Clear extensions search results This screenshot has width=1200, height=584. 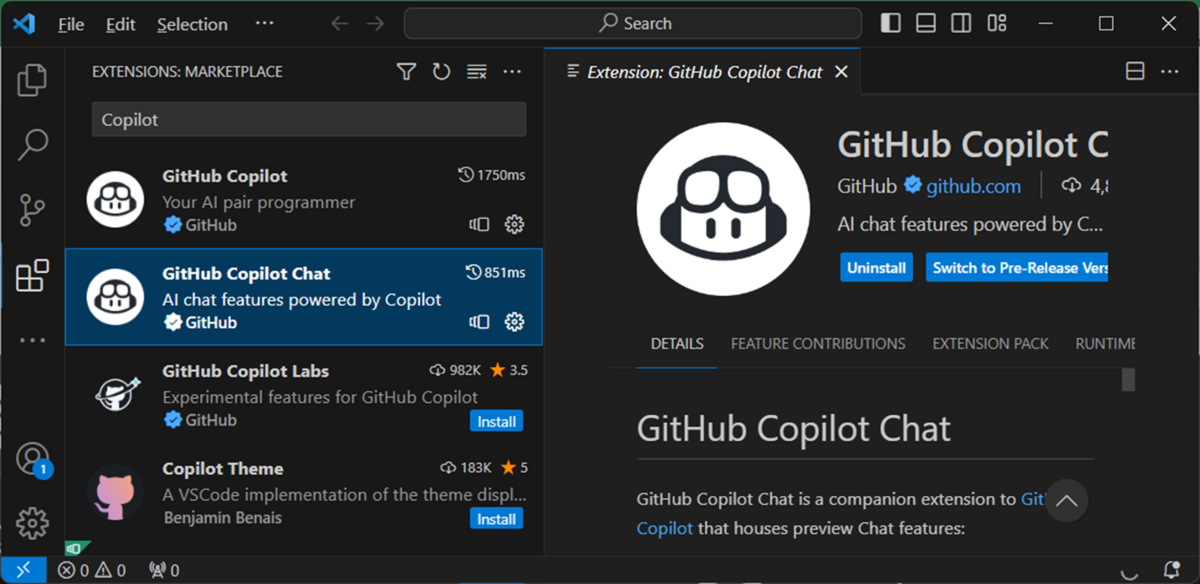point(477,71)
